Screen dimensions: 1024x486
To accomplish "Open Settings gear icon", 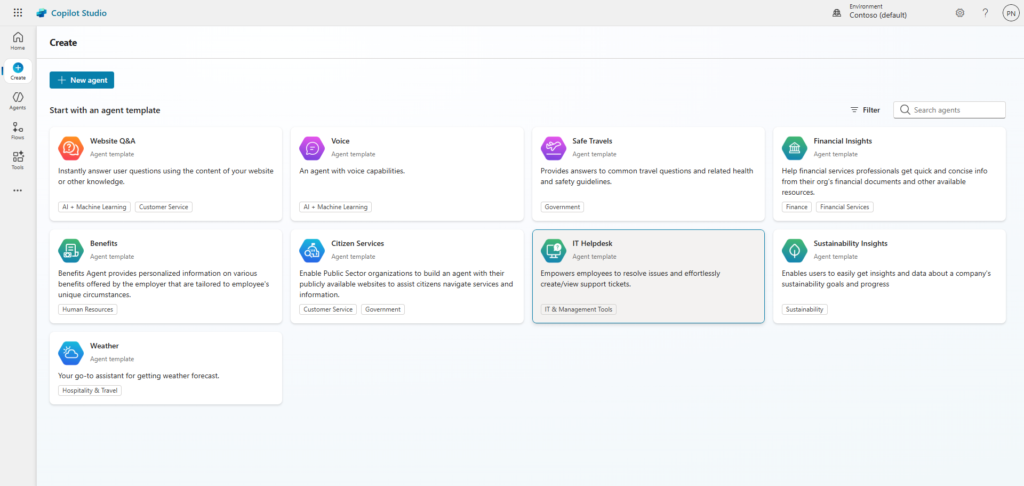I will pos(959,12).
